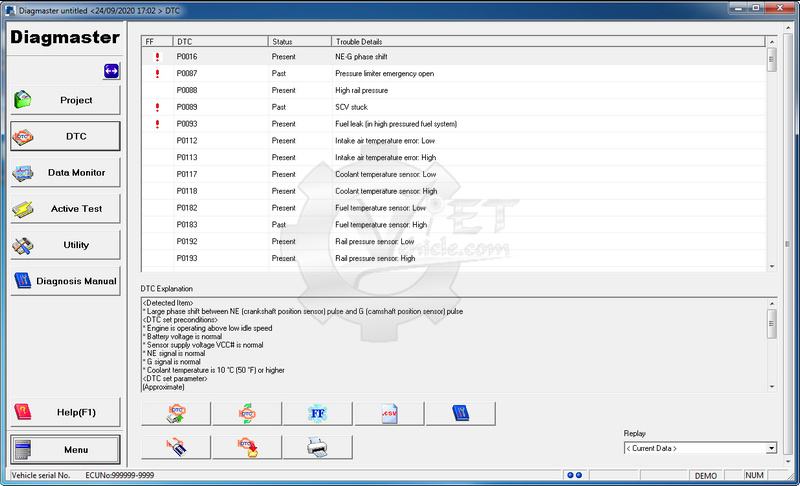The height and width of the screenshot is (486, 800).
Task: Click the red exclamation FF mark for P0089
Action: 157,107
